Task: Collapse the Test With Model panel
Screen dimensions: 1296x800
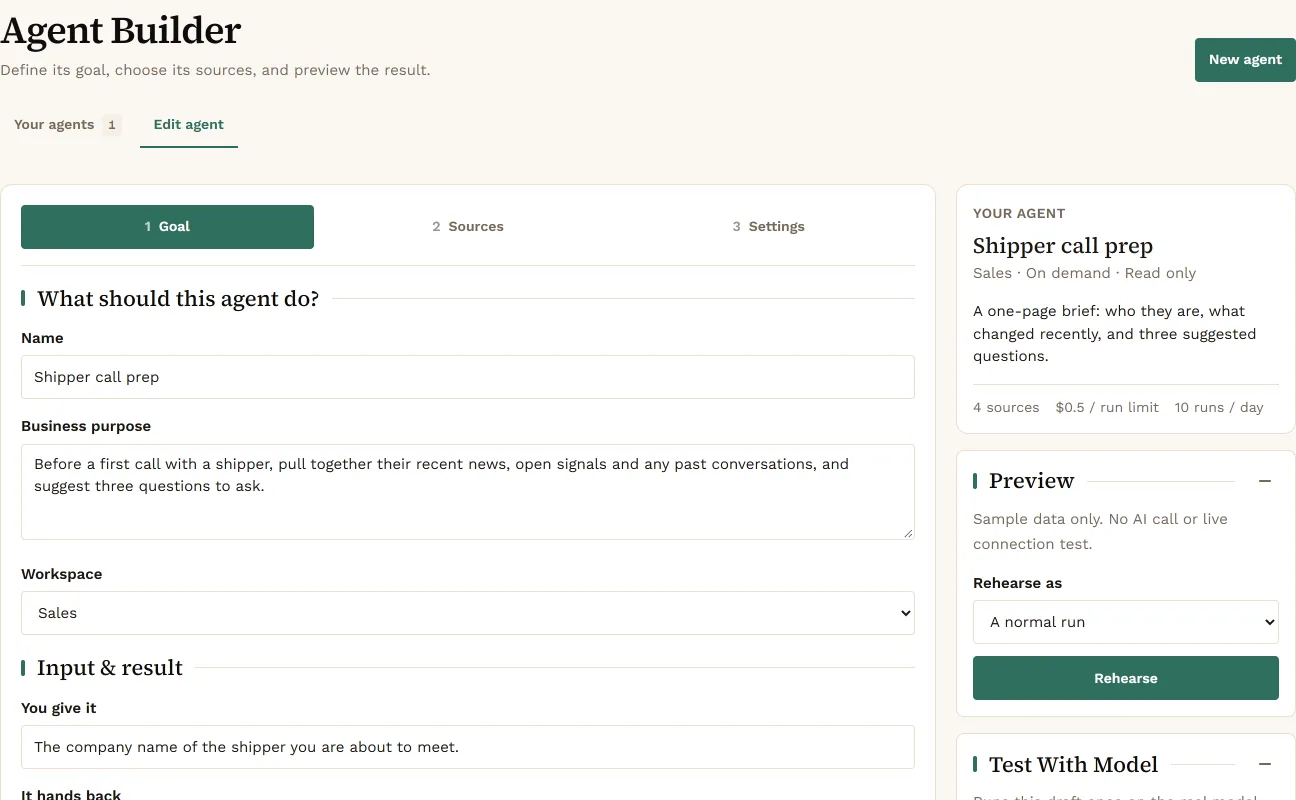Action: [x=1265, y=765]
